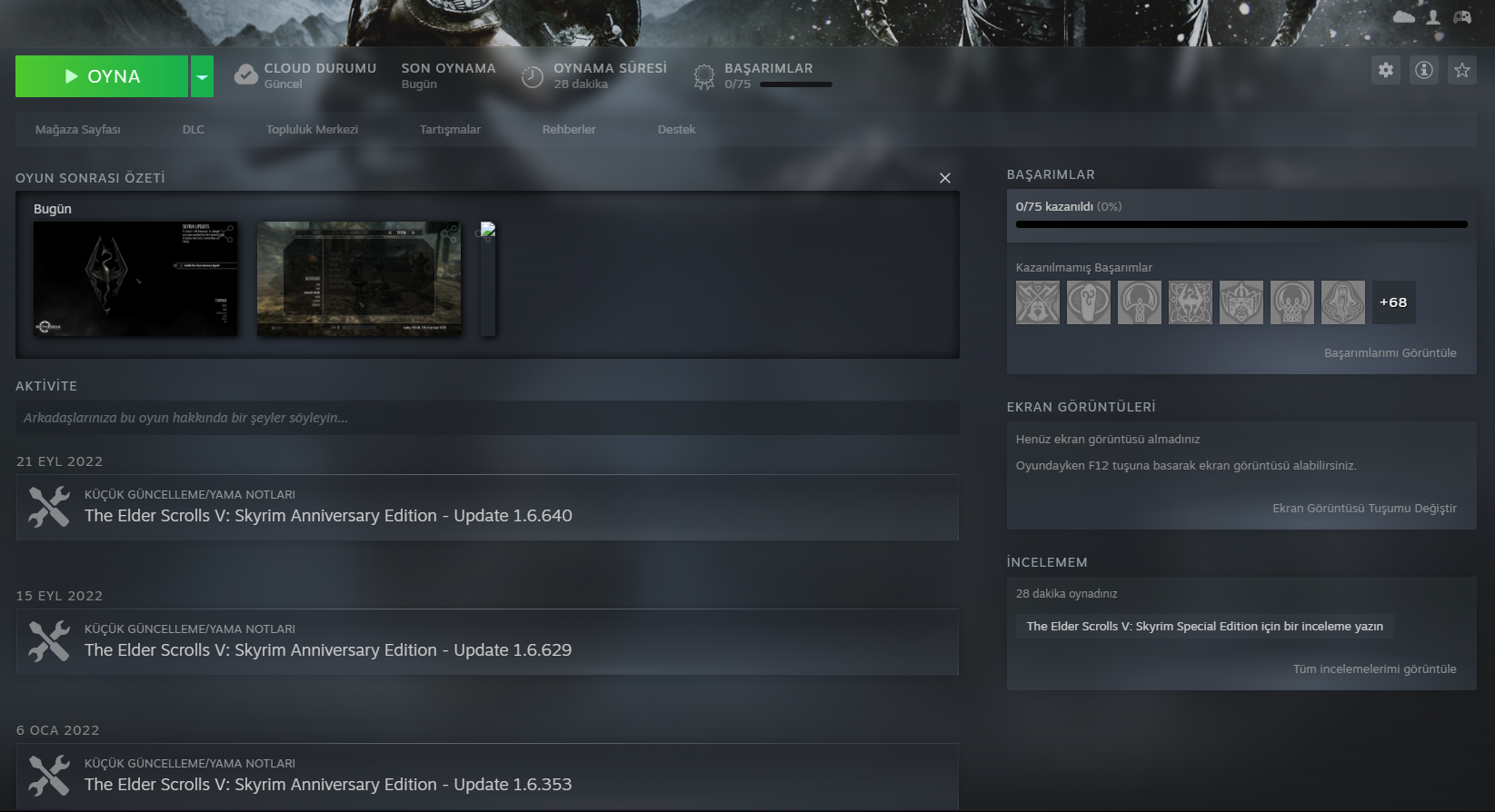The width and height of the screenshot is (1495, 812).
Task: Select the bearded elder achievement icon
Action: coord(1343,302)
